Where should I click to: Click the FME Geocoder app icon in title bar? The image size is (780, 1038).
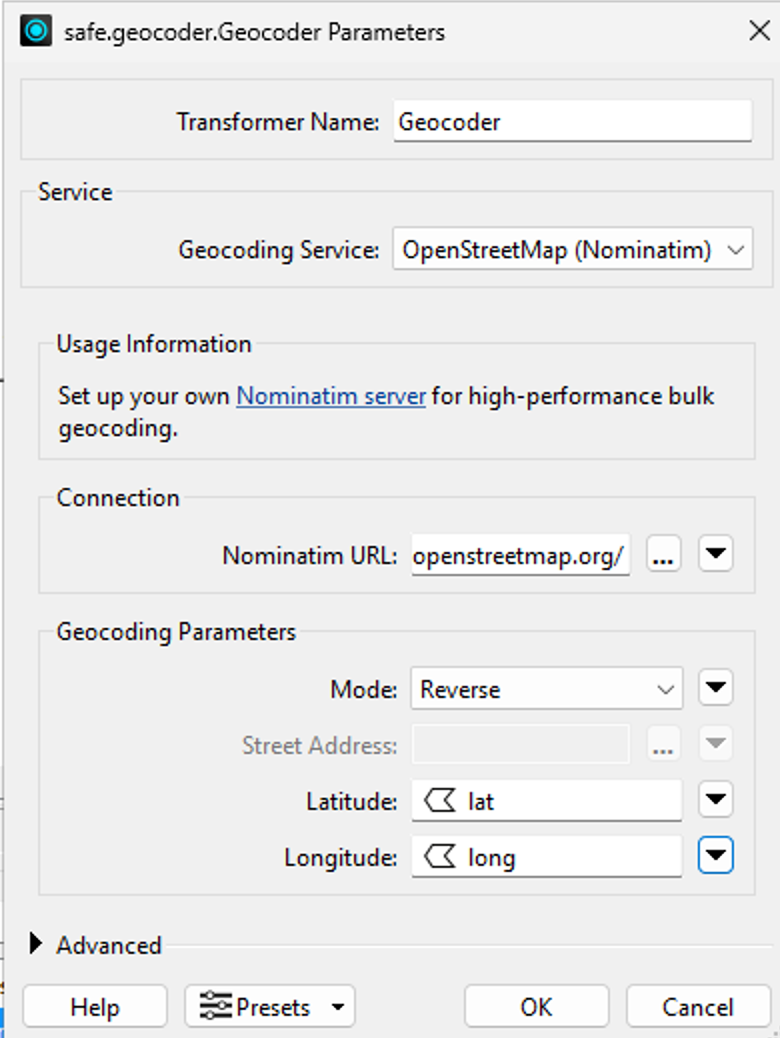click(x=36, y=30)
